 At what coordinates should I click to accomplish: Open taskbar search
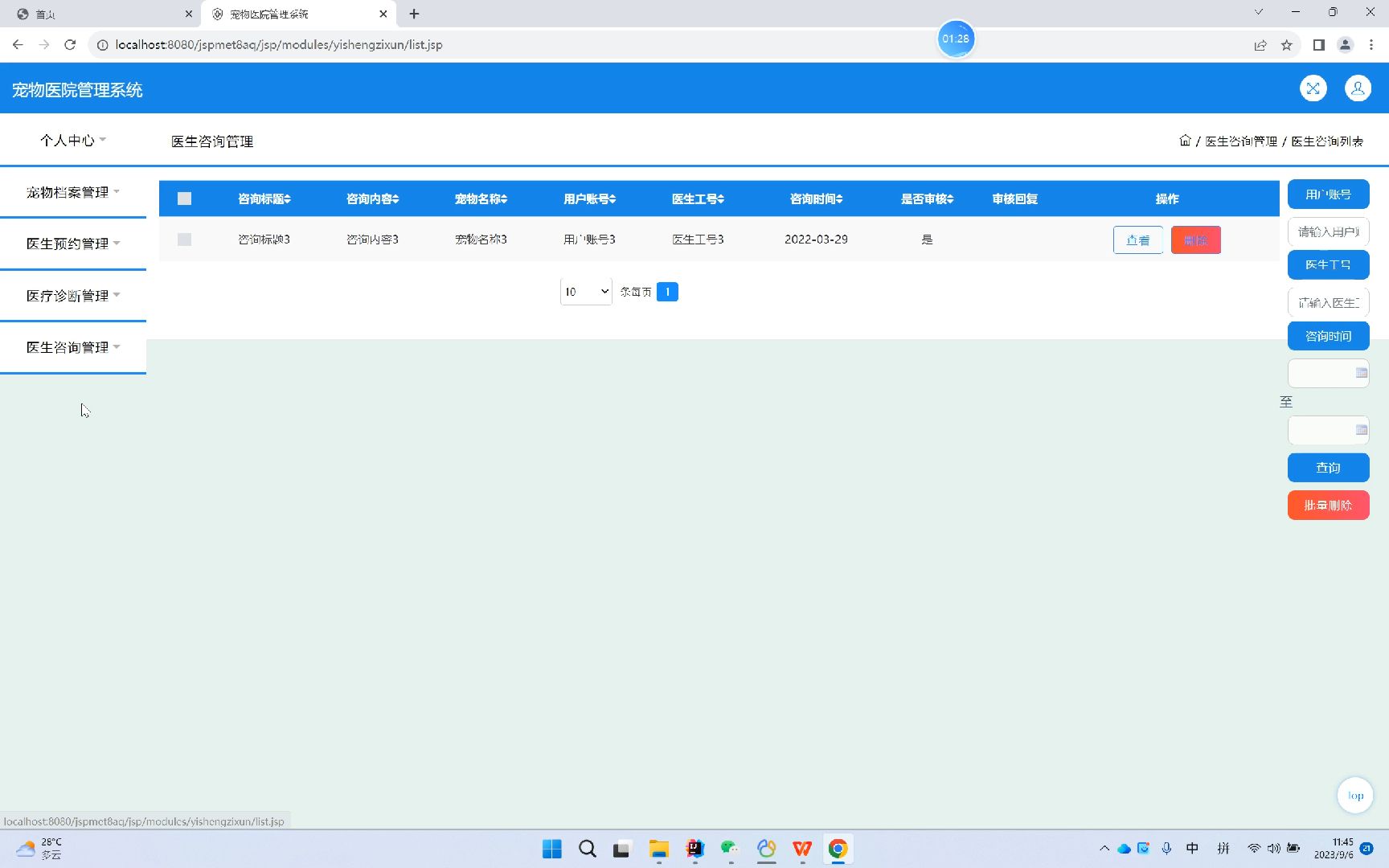(588, 849)
